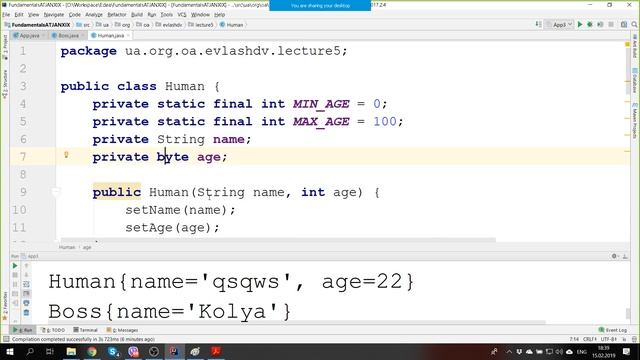640x360 pixels.
Task: Open Skype from the taskbar
Action: click(113, 351)
